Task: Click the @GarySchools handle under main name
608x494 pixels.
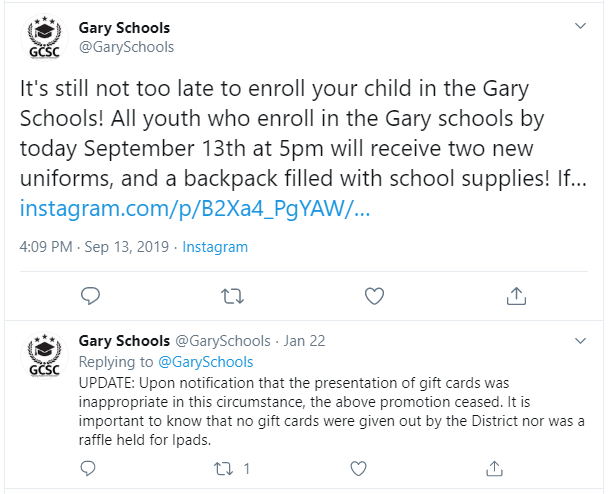Action: 126,47
